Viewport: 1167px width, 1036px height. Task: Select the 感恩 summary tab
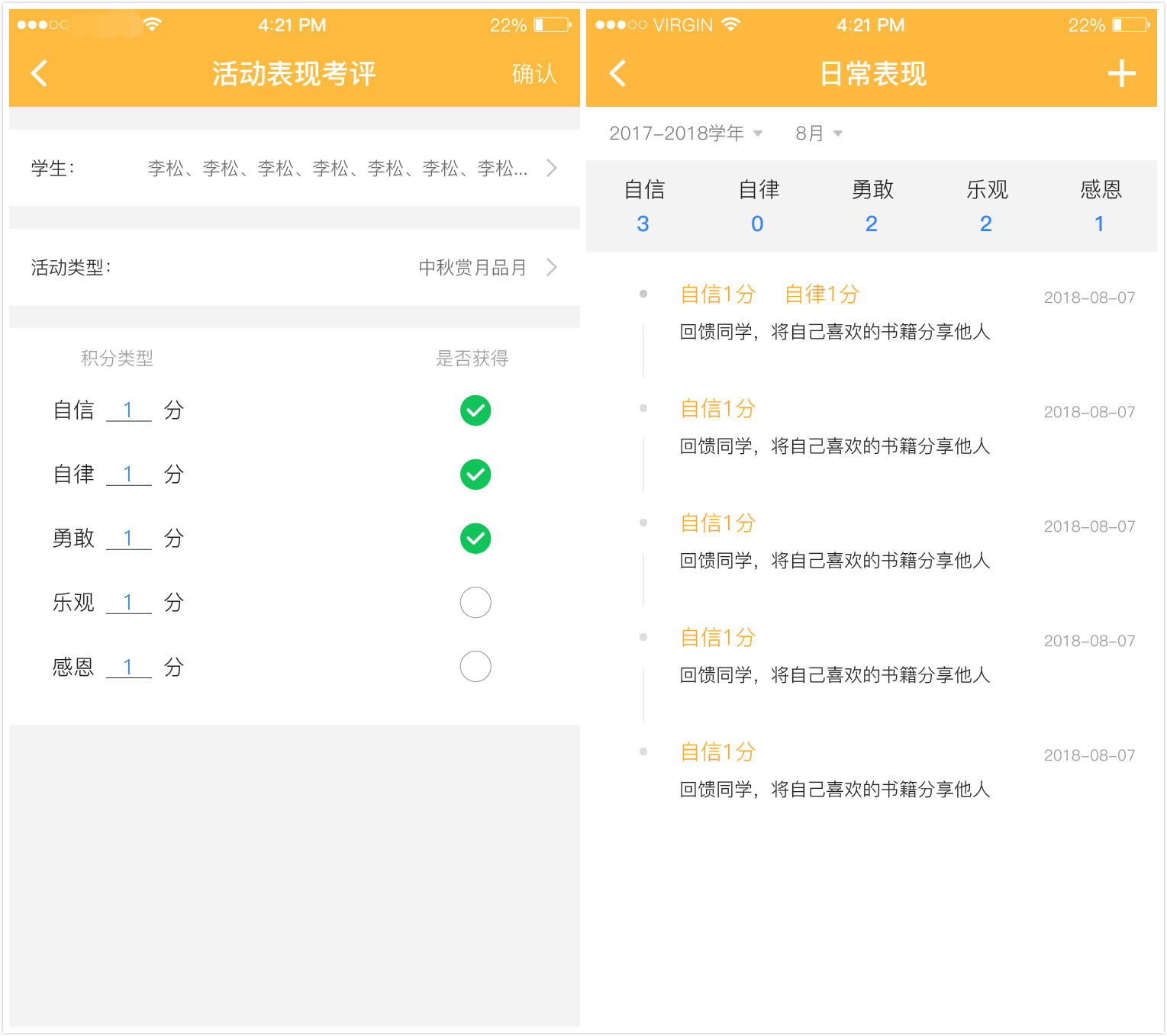tap(1100, 206)
